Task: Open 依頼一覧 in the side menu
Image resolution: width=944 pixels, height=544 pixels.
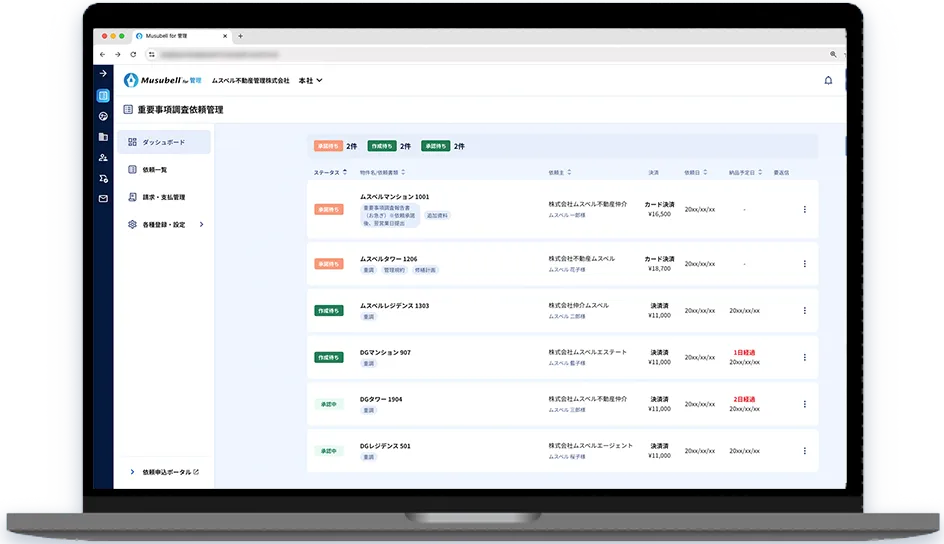Action: click(164, 170)
